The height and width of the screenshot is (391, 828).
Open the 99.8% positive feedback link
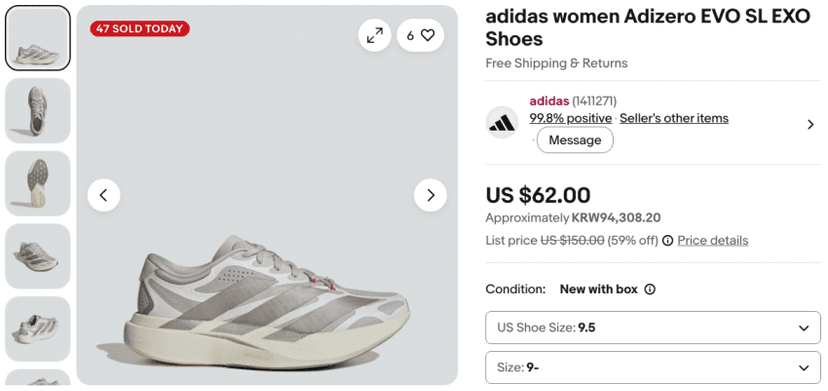[570, 118]
